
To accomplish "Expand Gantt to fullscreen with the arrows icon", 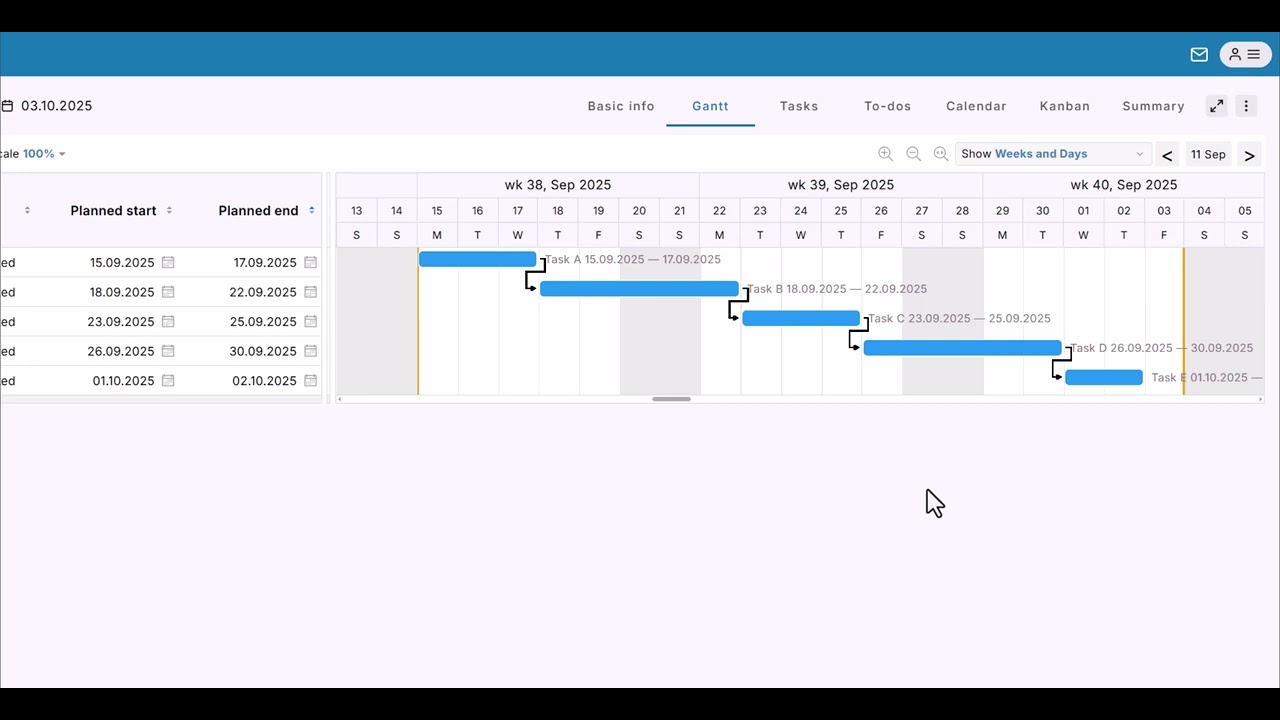I will point(1216,106).
